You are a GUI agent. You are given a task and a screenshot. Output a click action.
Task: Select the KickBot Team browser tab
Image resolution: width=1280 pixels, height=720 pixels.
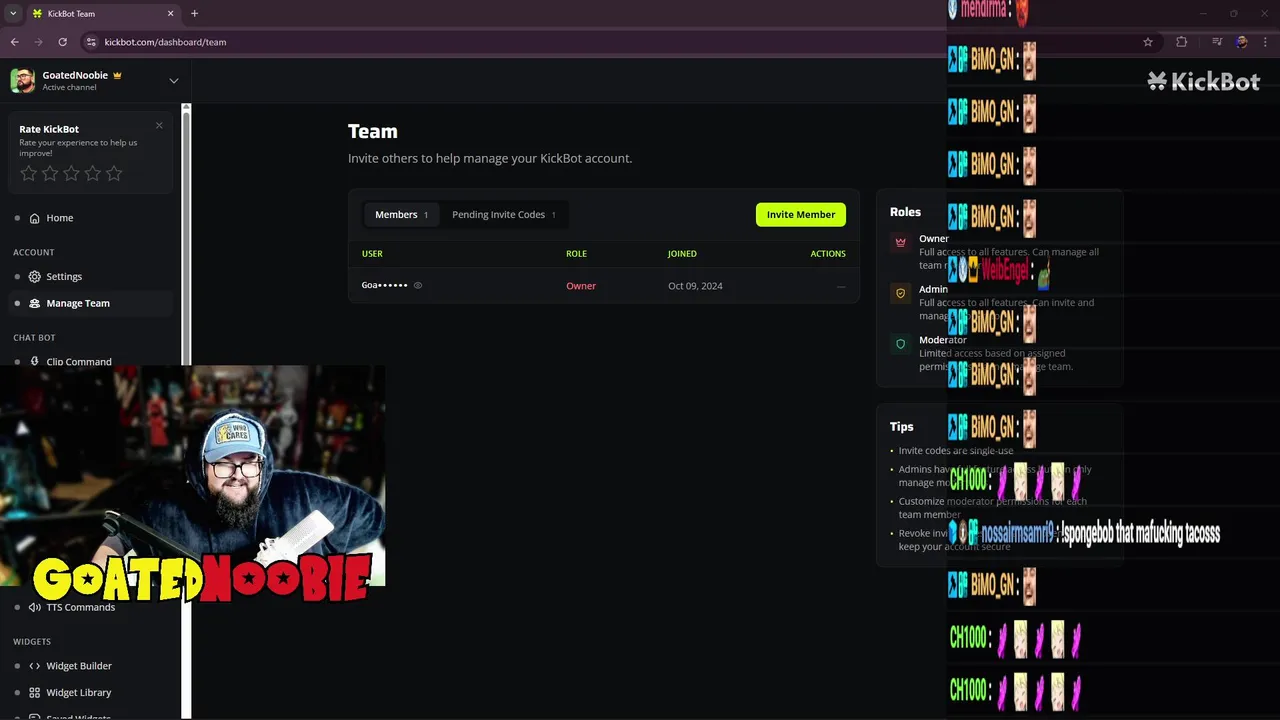(x=102, y=14)
